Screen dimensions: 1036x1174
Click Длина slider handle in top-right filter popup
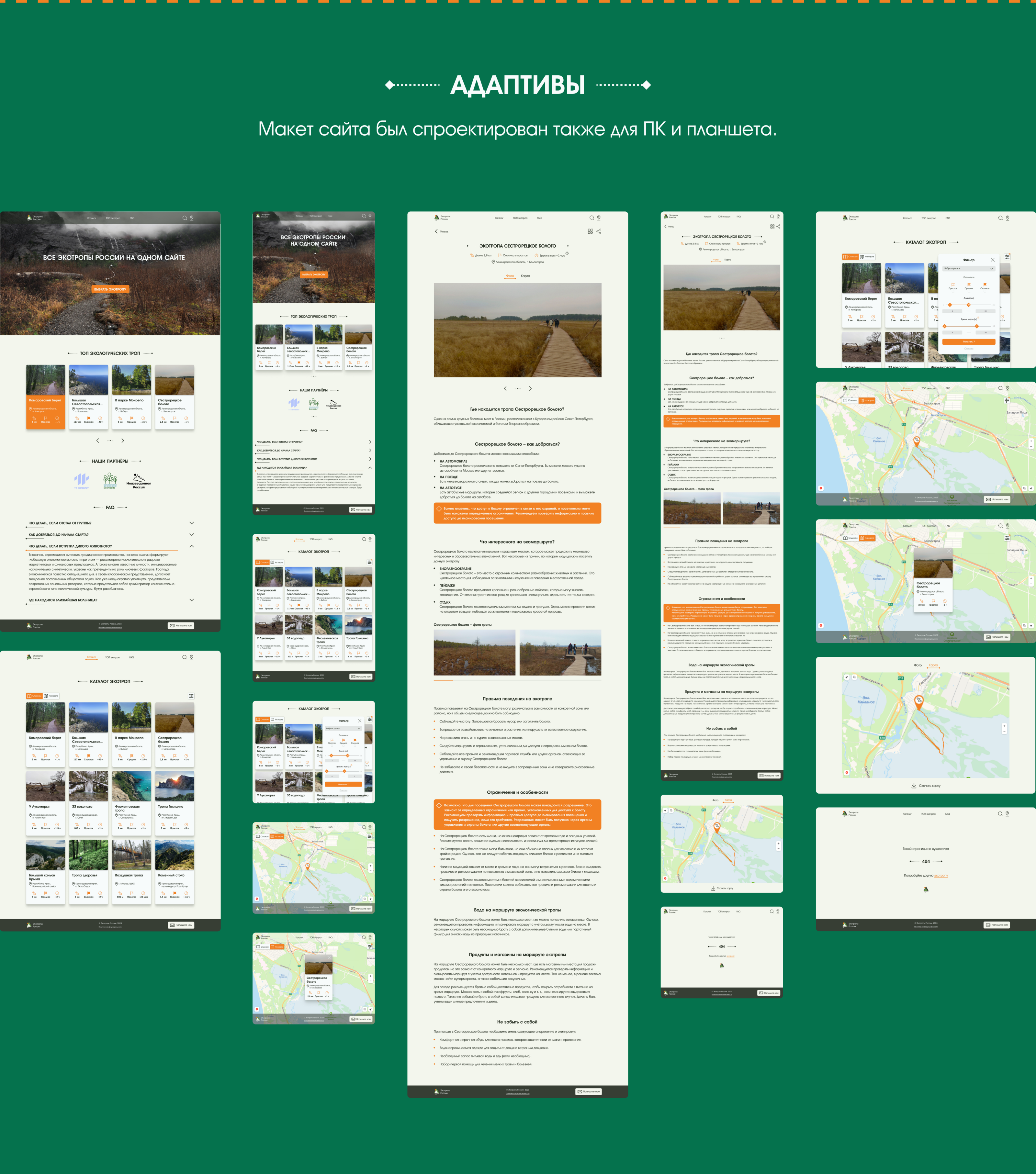coord(950,305)
